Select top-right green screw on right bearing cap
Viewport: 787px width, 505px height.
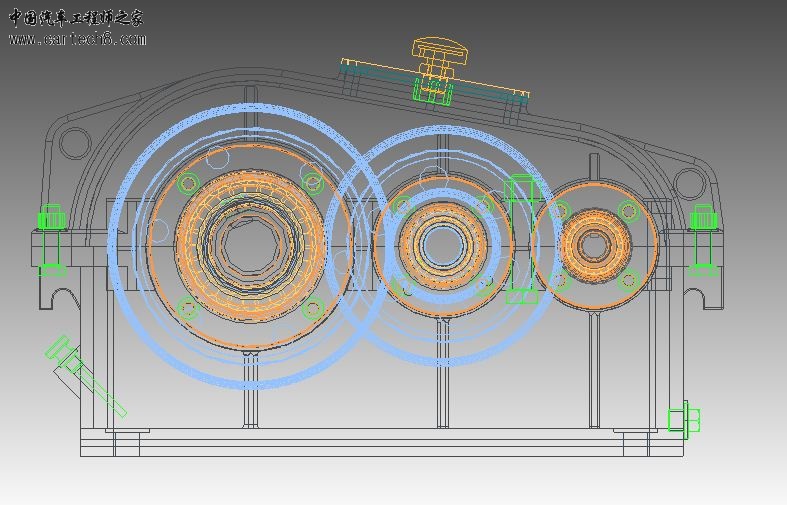[x=628, y=210]
